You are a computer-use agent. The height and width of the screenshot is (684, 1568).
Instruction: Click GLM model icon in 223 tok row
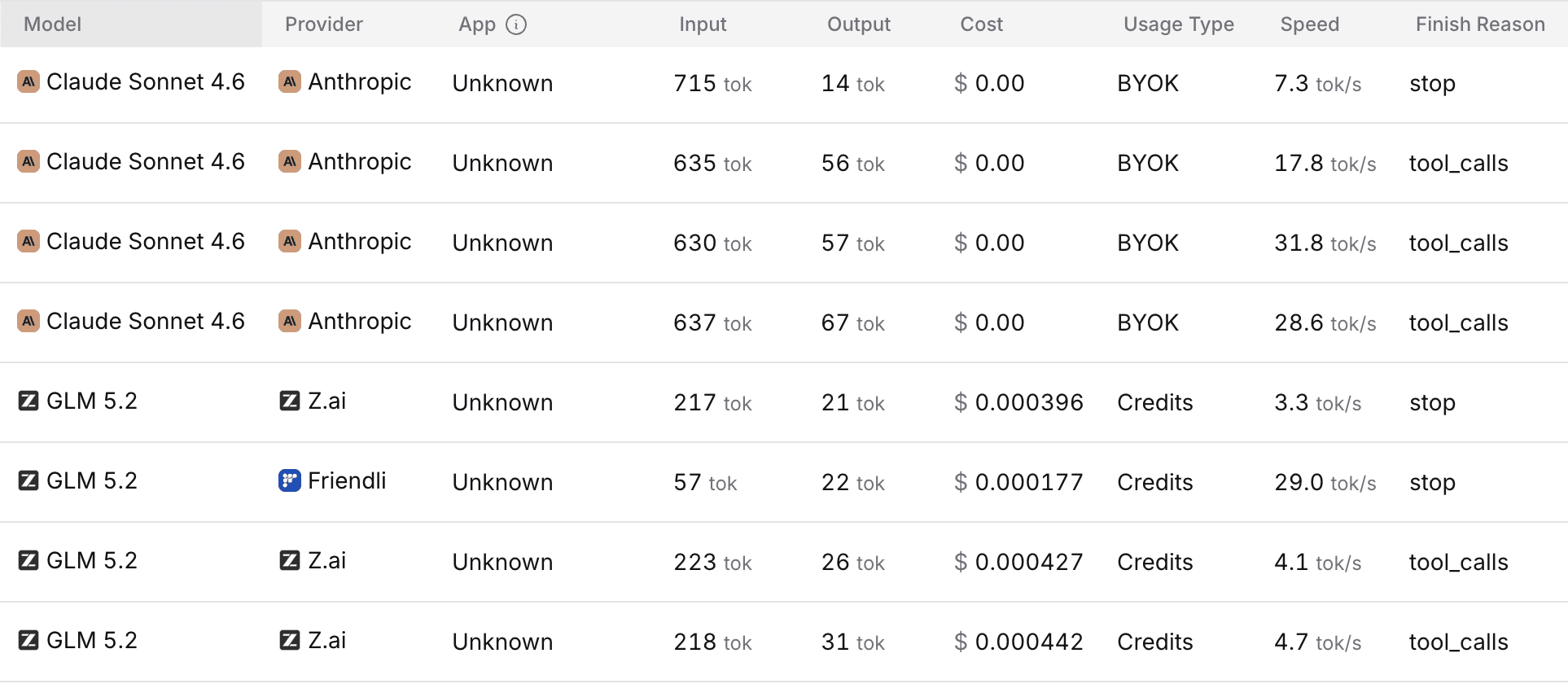(28, 560)
